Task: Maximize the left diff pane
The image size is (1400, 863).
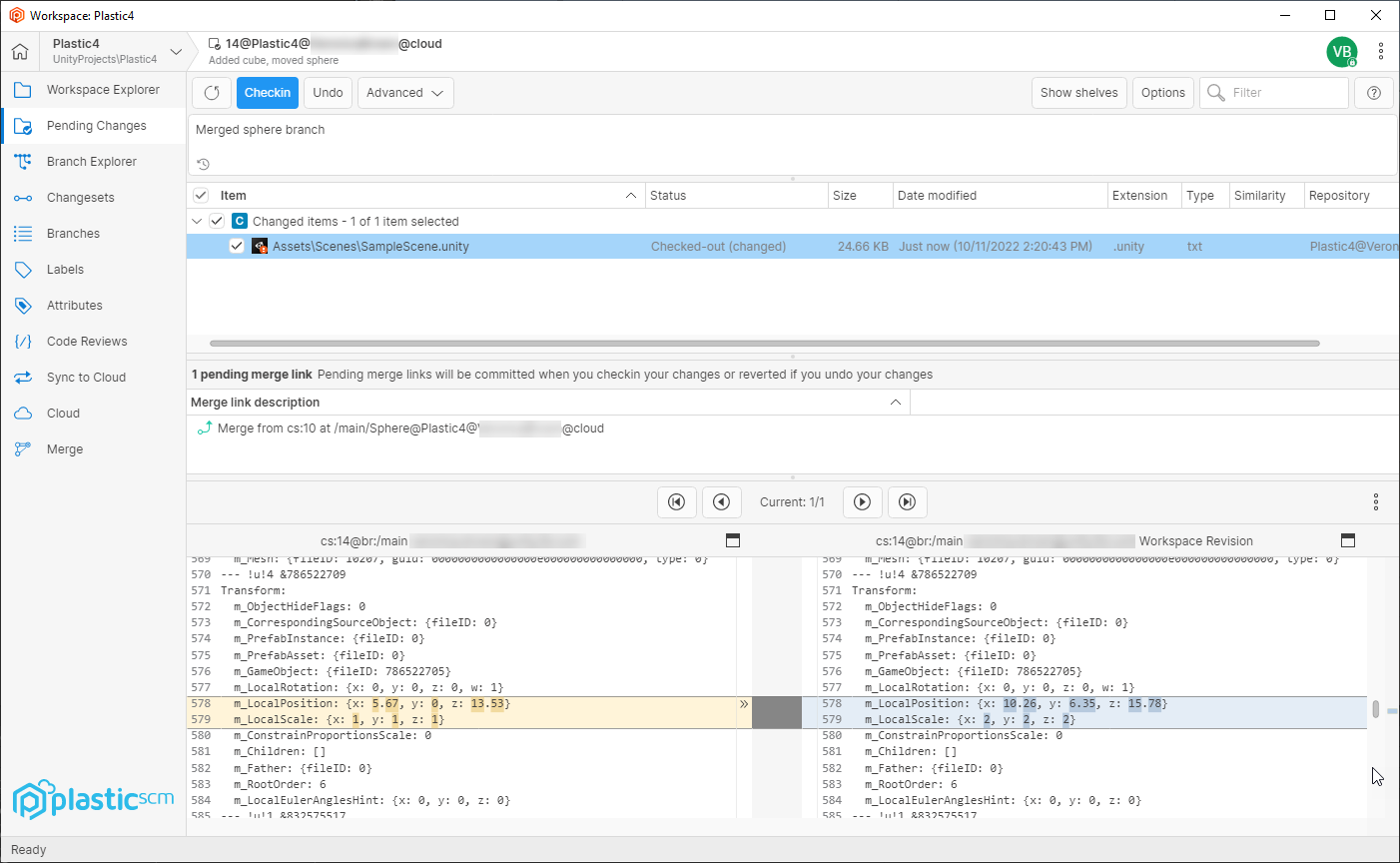Action: pos(733,540)
